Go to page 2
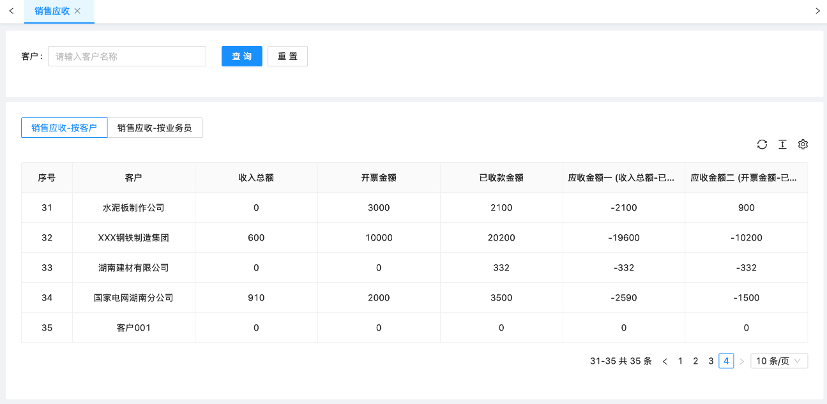The image size is (827, 404). [696, 361]
